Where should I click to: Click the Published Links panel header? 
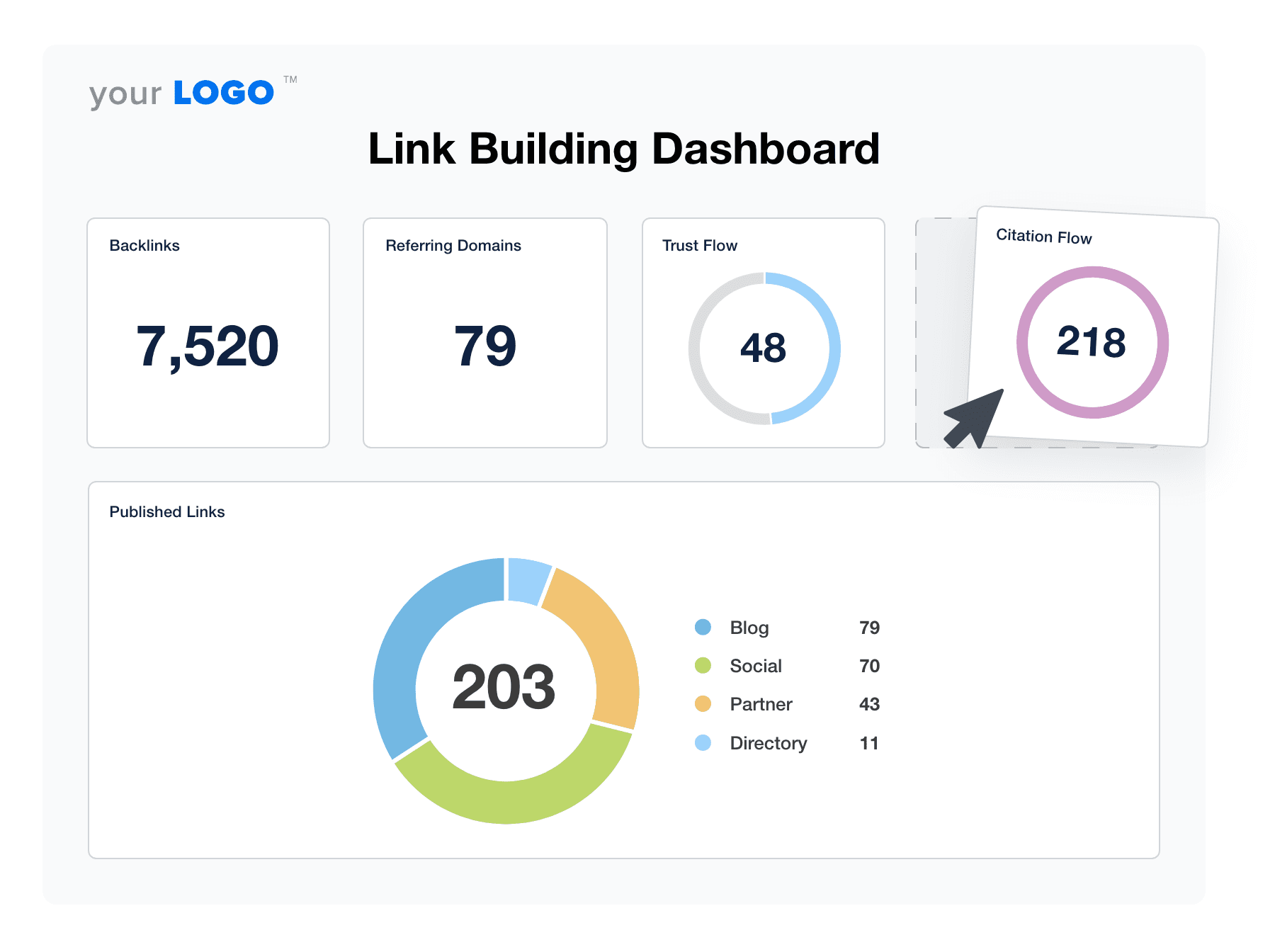tap(166, 511)
